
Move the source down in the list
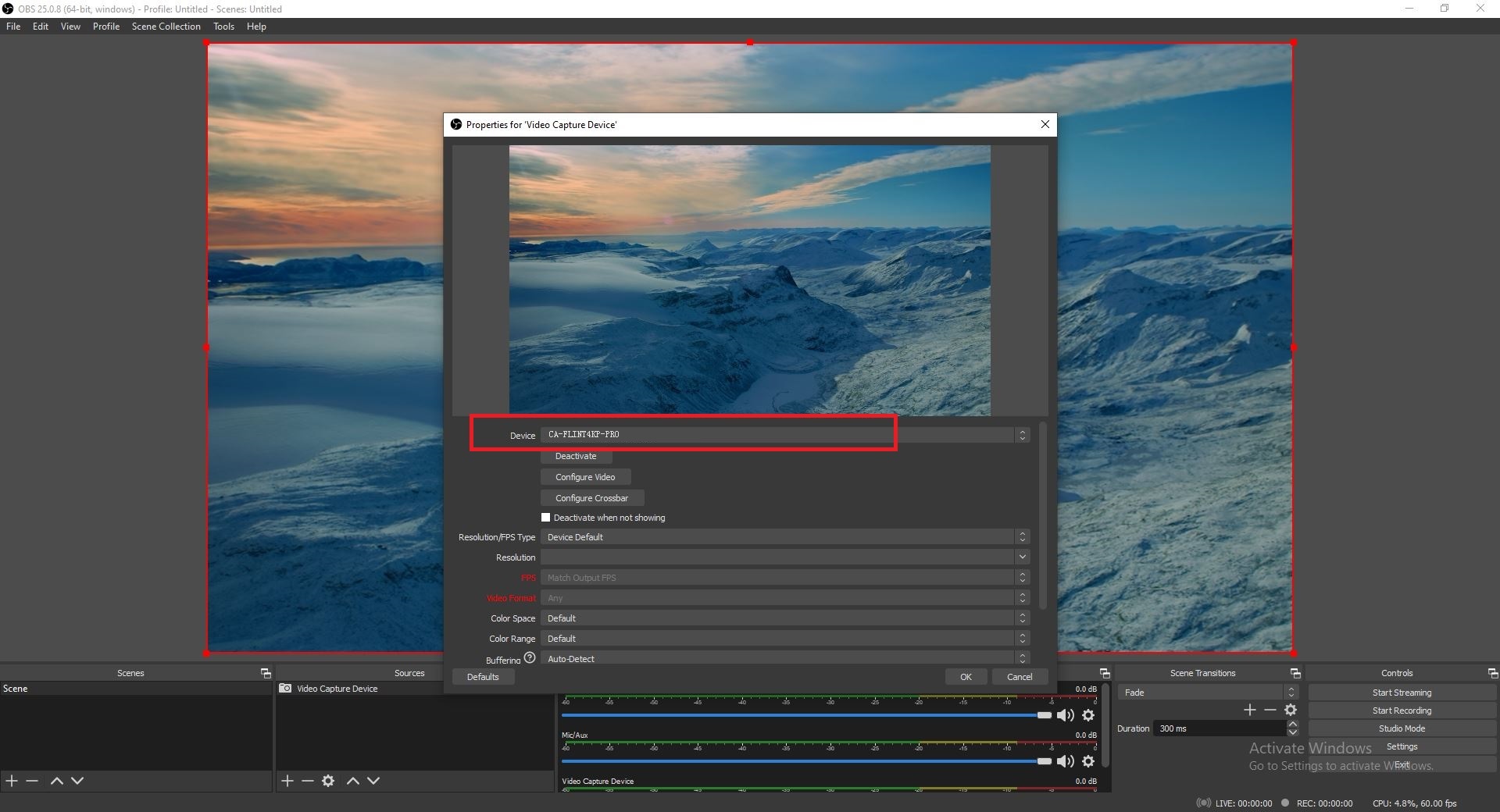tap(373, 781)
